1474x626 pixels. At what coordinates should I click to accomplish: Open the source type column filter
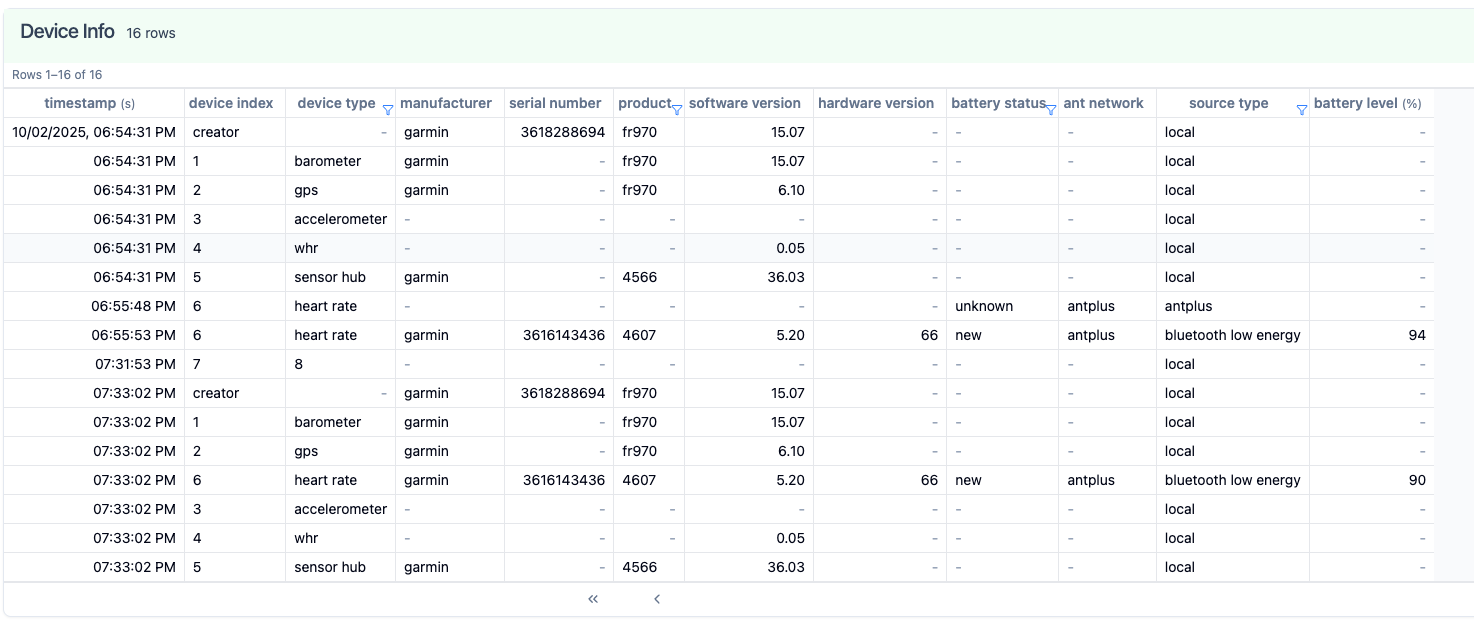pos(1301,110)
